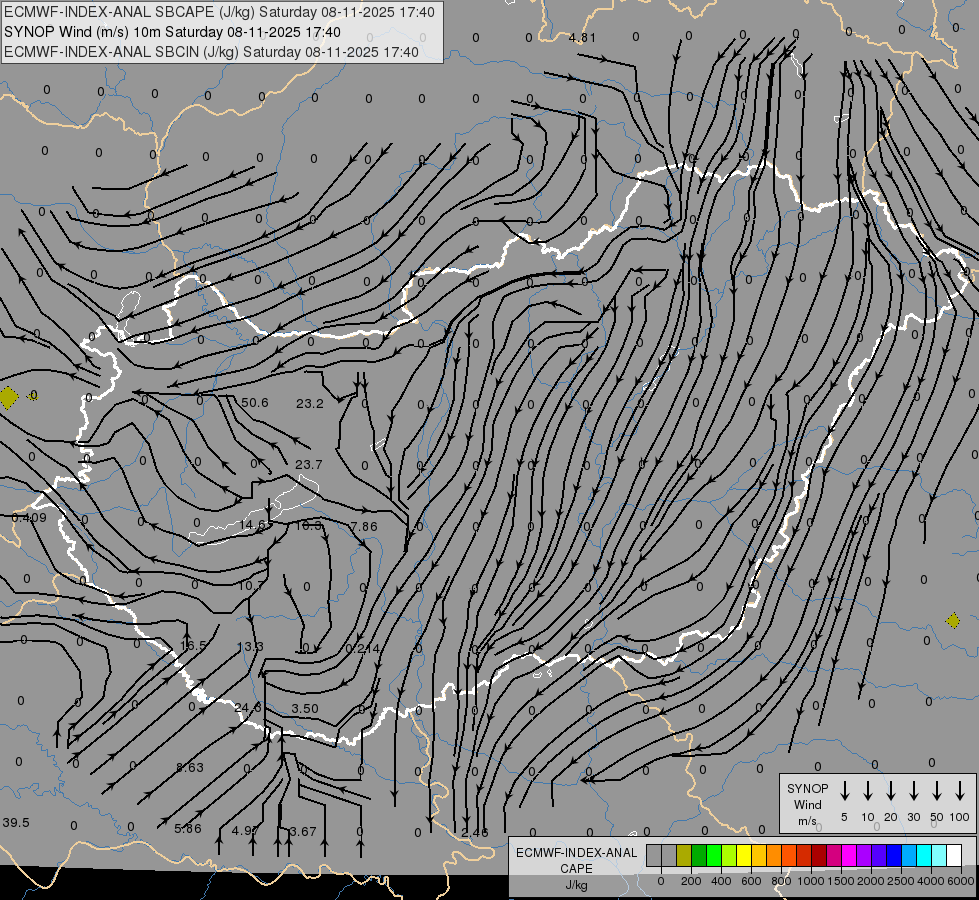Click the J/kg unit label in legend

[576, 885]
